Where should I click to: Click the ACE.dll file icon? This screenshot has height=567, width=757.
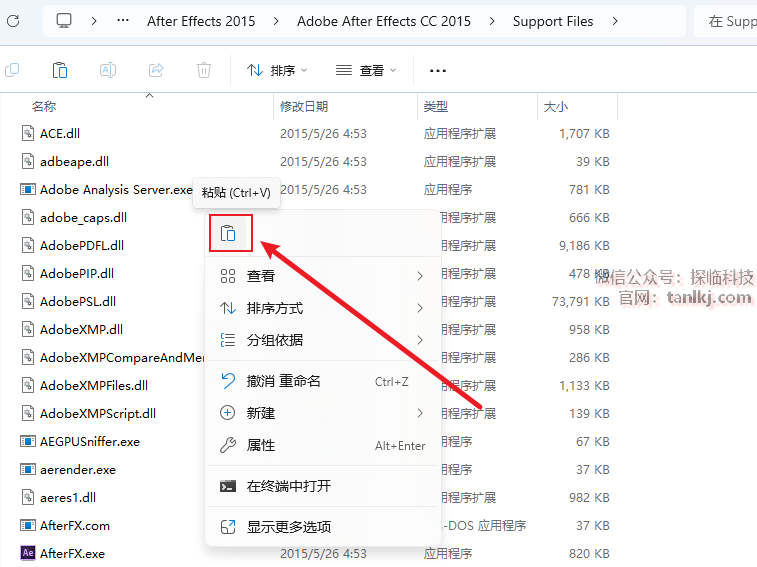coord(28,133)
